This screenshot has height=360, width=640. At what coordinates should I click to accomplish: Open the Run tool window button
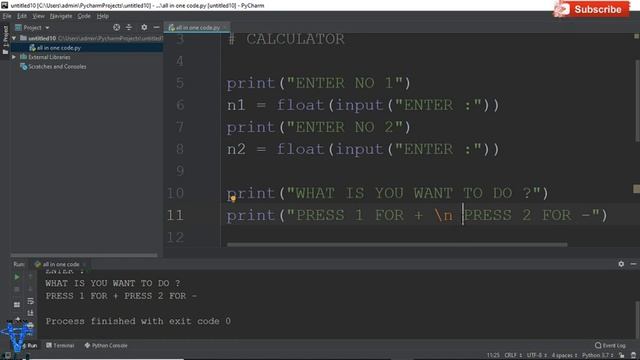(29, 346)
